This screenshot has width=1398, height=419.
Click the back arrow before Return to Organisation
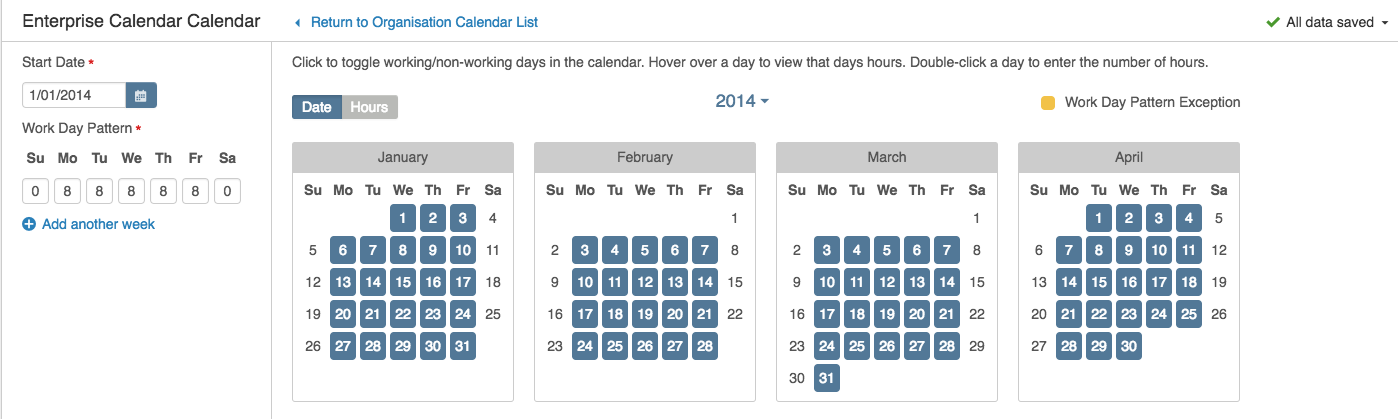tap(297, 22)
